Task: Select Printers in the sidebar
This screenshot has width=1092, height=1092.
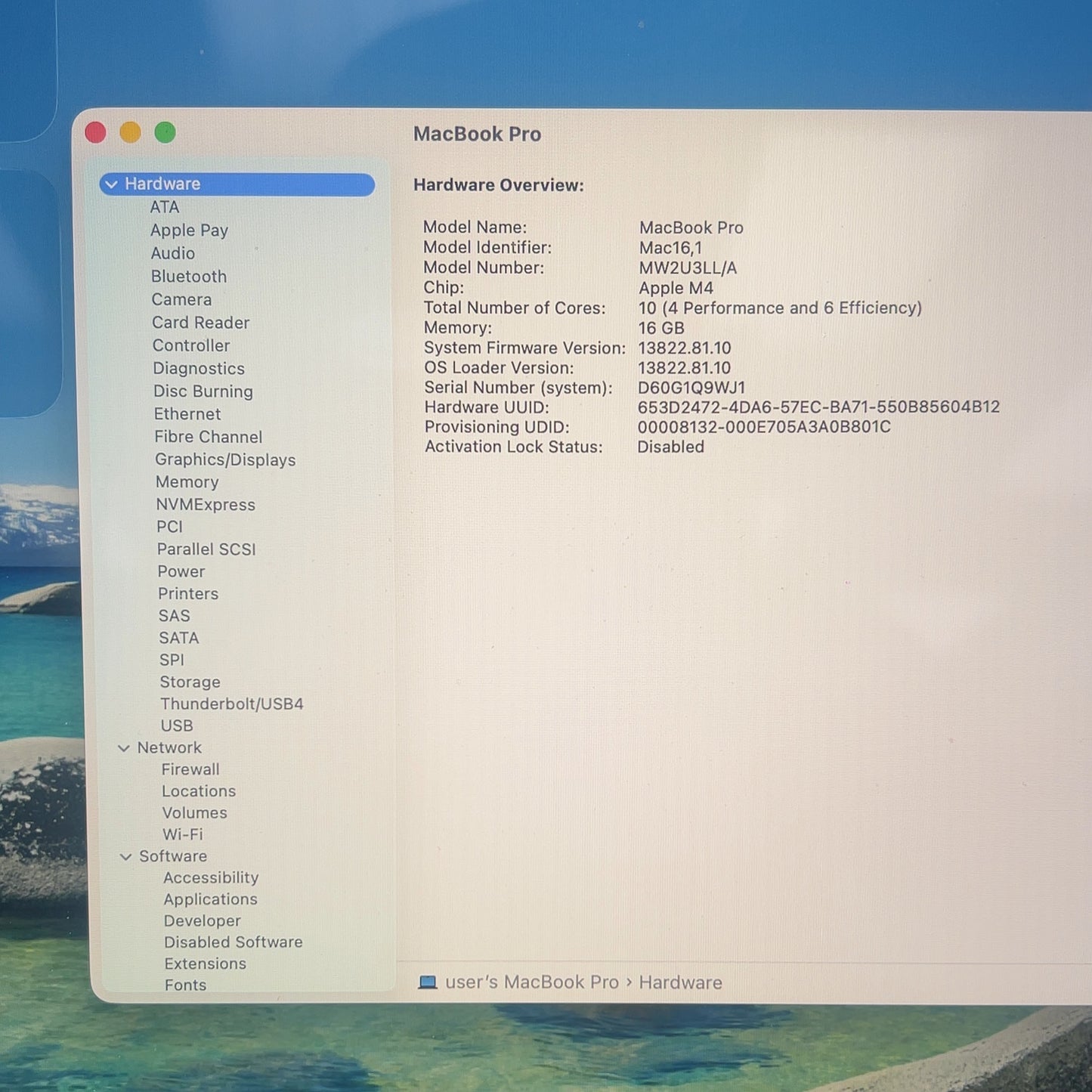Action: 188,594
